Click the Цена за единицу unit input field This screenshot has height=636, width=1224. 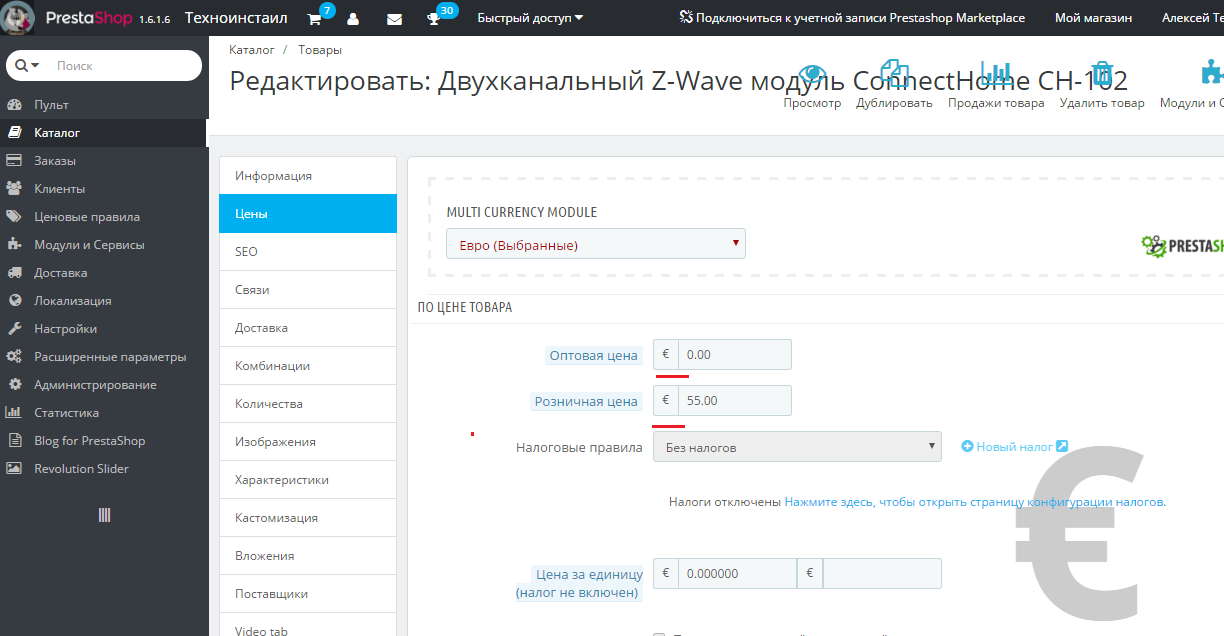(881, 574)
